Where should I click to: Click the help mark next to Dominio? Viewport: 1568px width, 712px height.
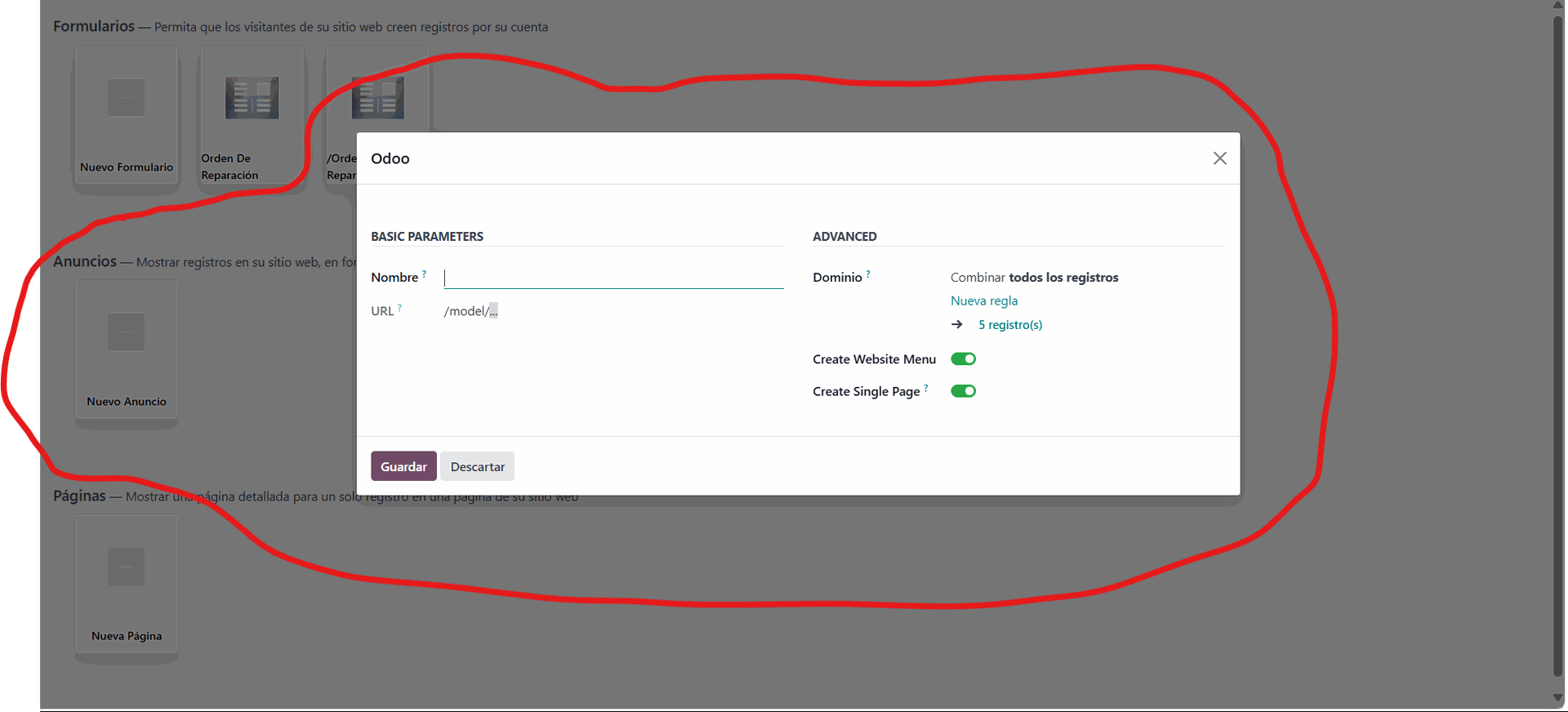[868, 274]
